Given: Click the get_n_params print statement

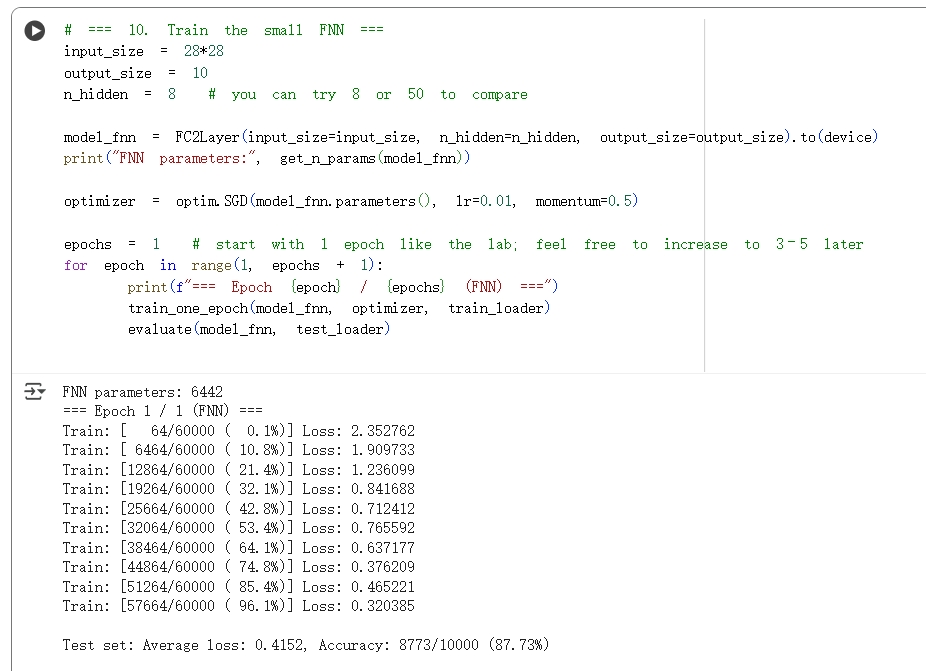Looking at the screenshot, I should [x=266, y=158].
